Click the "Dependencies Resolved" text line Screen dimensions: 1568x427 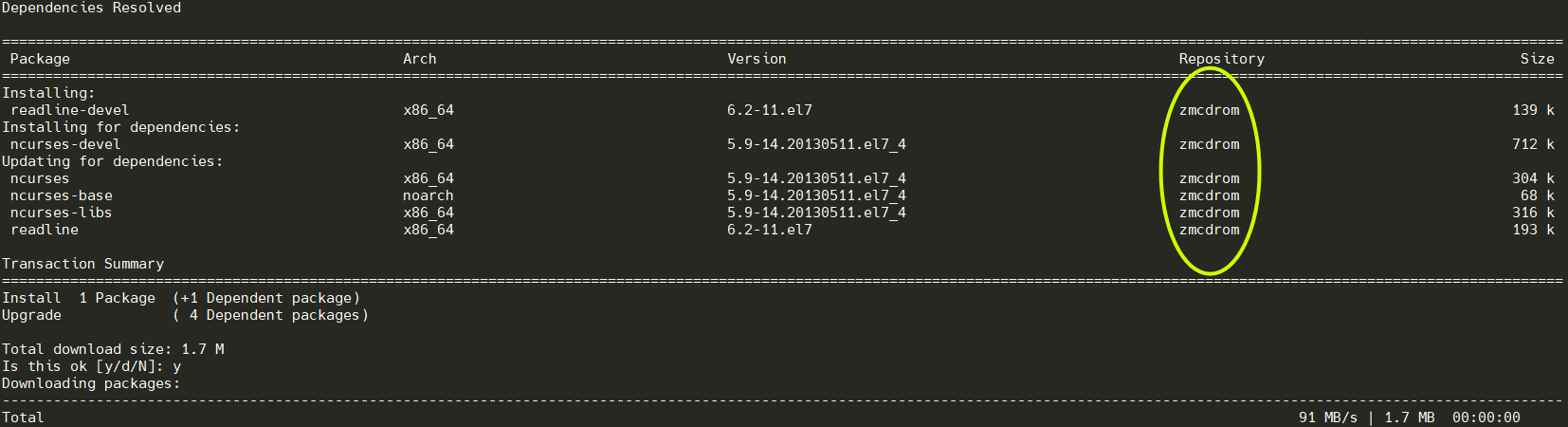pos(91,8)
